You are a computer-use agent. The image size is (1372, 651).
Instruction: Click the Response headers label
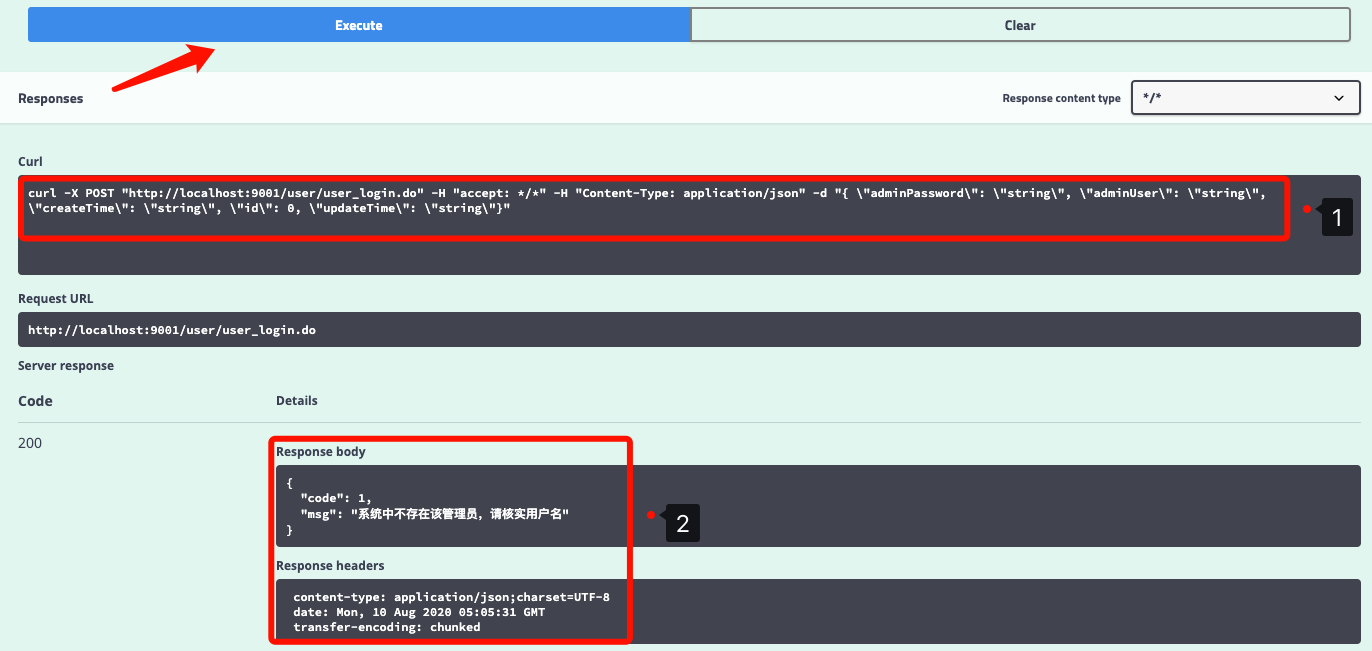pyautogui.click(x=330, y=566)
